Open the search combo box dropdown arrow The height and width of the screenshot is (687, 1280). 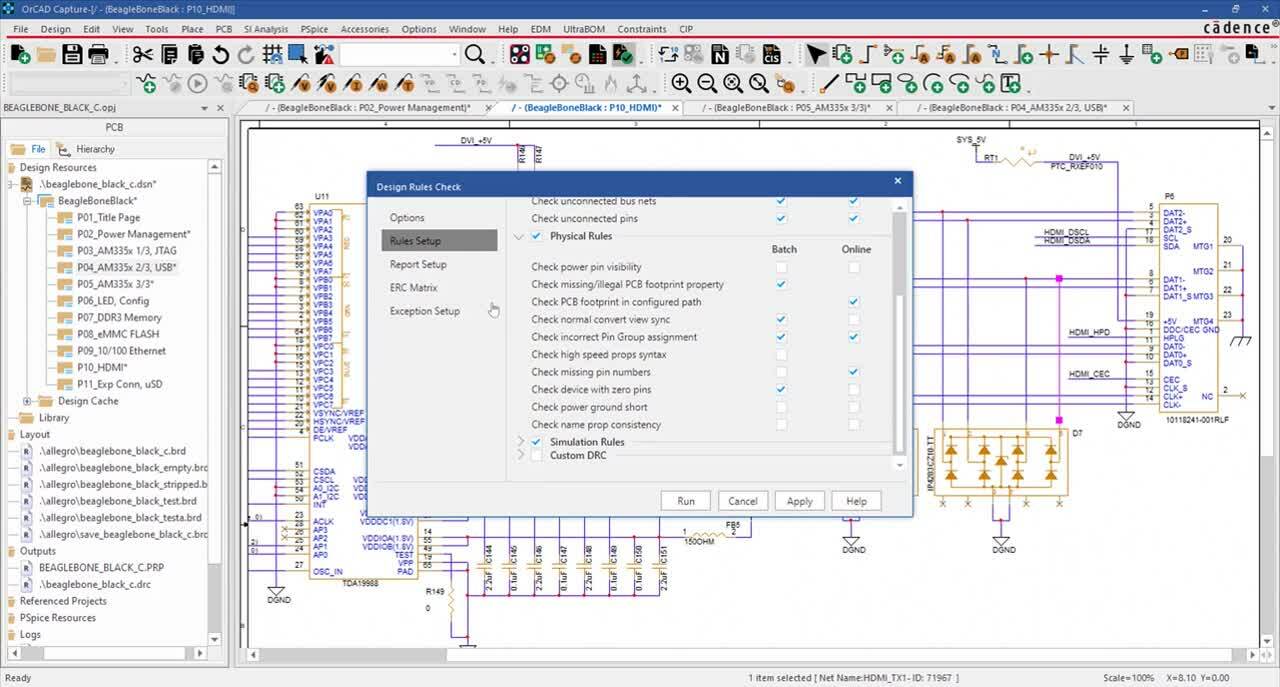[x=455, y=55]
